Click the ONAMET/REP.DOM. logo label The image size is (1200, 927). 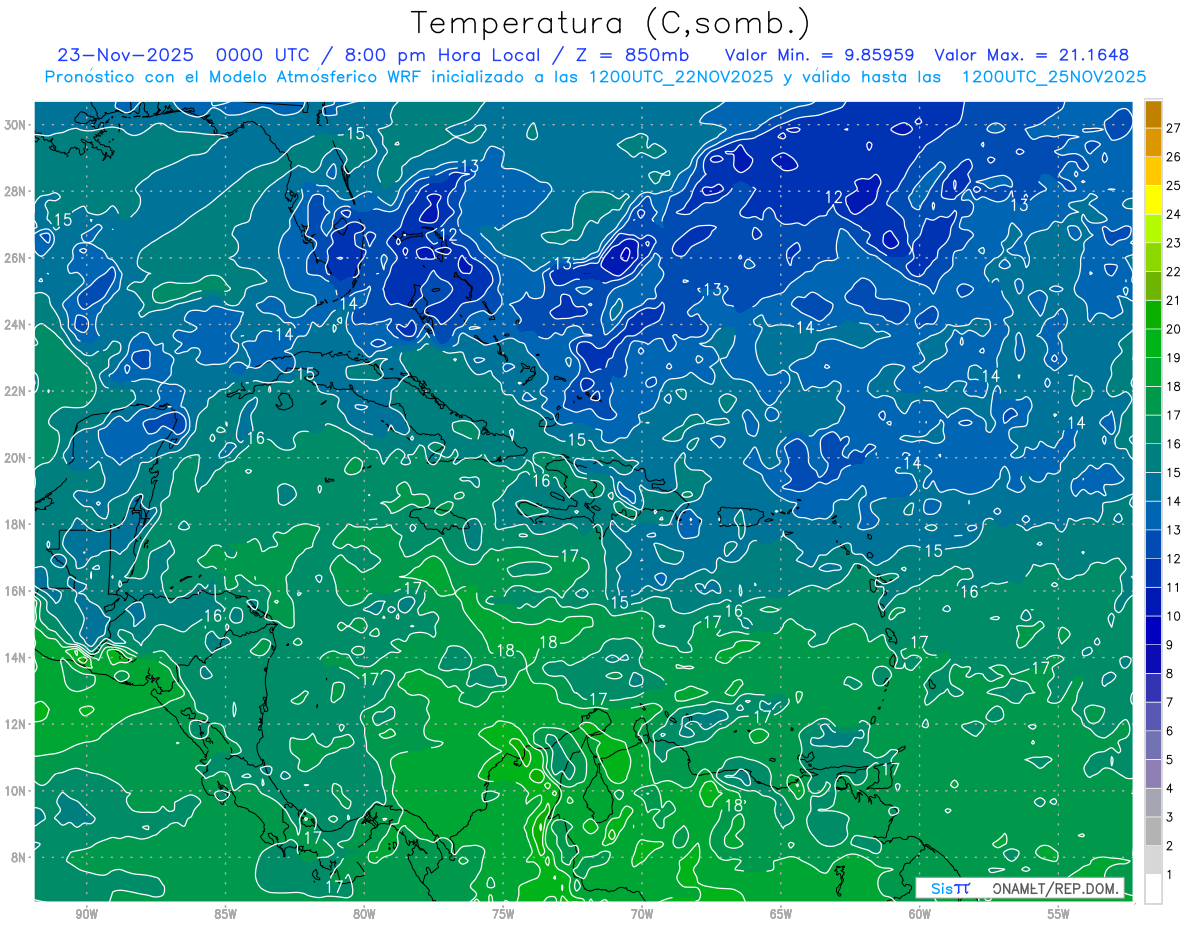pyautogui.click(x=1057, y=888)
